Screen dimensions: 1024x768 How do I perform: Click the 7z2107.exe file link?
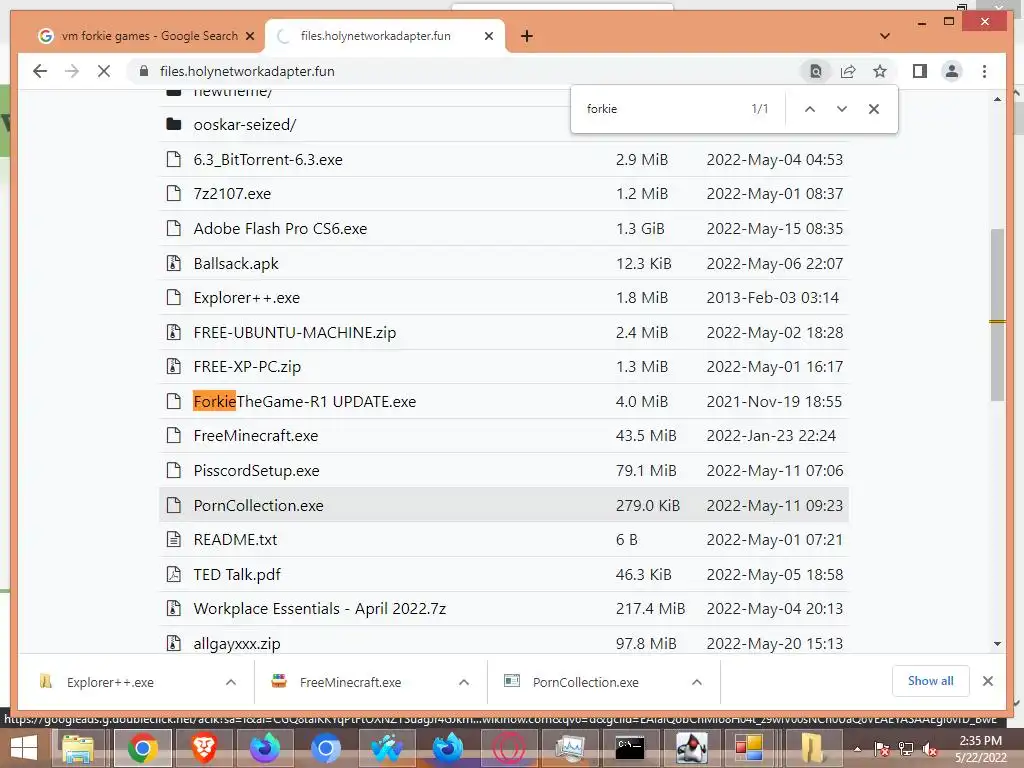point(232,194)
